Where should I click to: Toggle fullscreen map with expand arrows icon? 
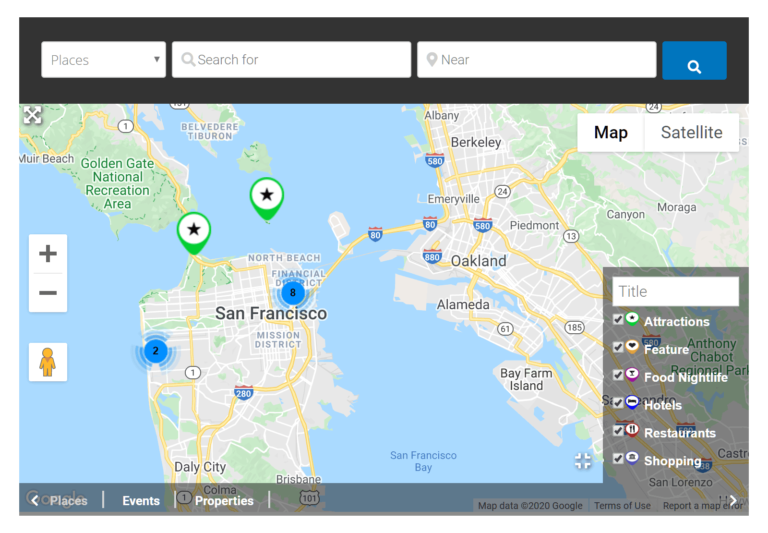(33, 116)
